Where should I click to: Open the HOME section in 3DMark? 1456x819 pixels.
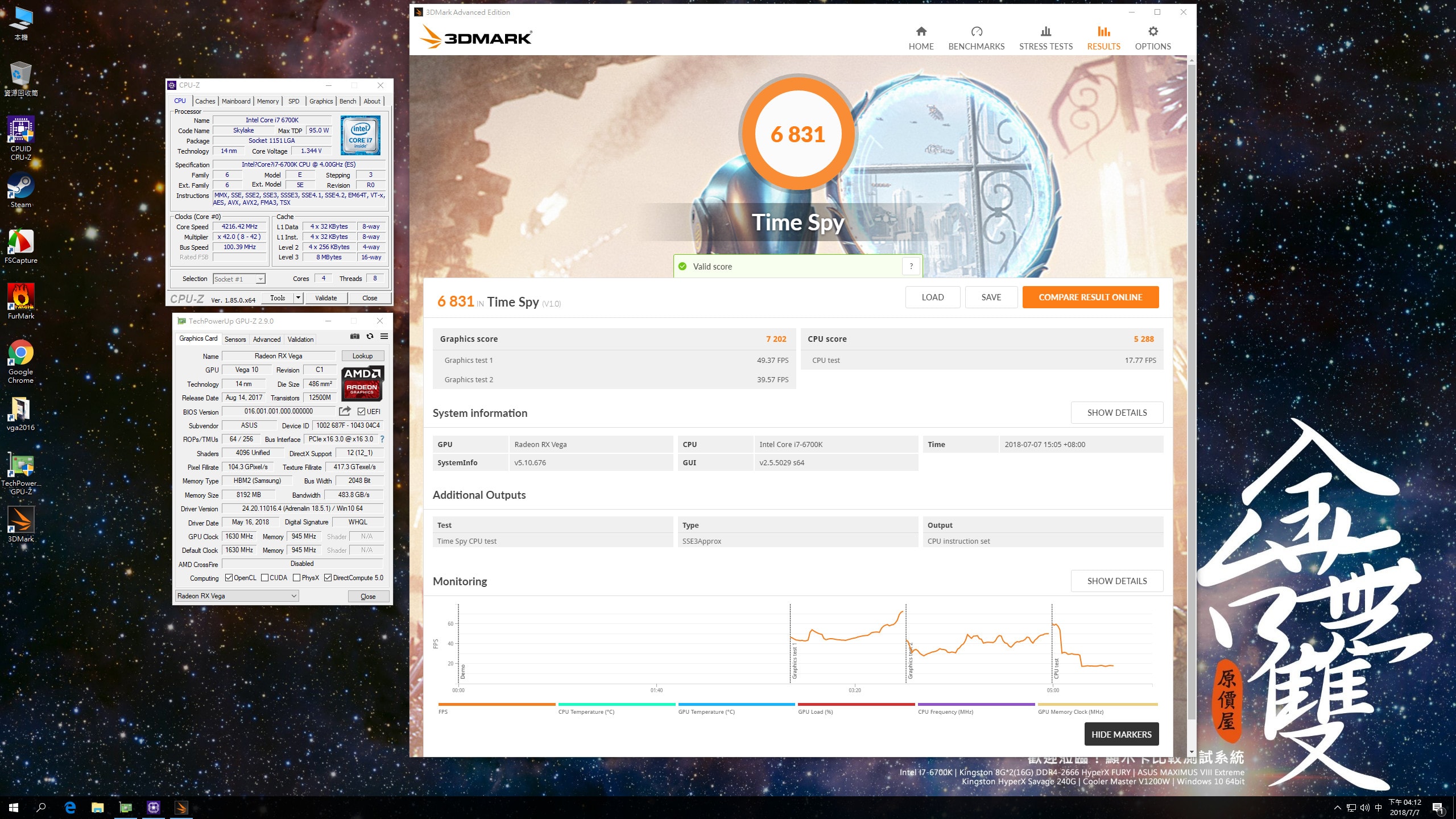921,38
